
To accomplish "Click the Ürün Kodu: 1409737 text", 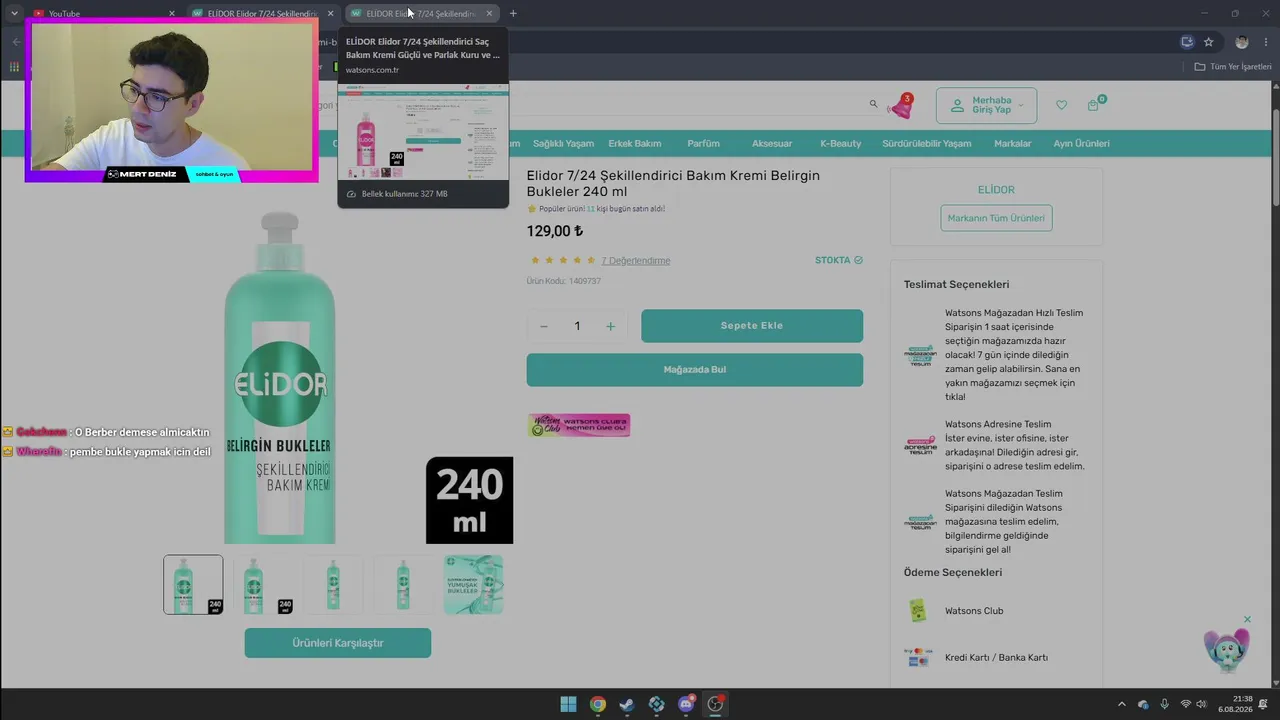I will pyautogui.click(x=564, y=281).
